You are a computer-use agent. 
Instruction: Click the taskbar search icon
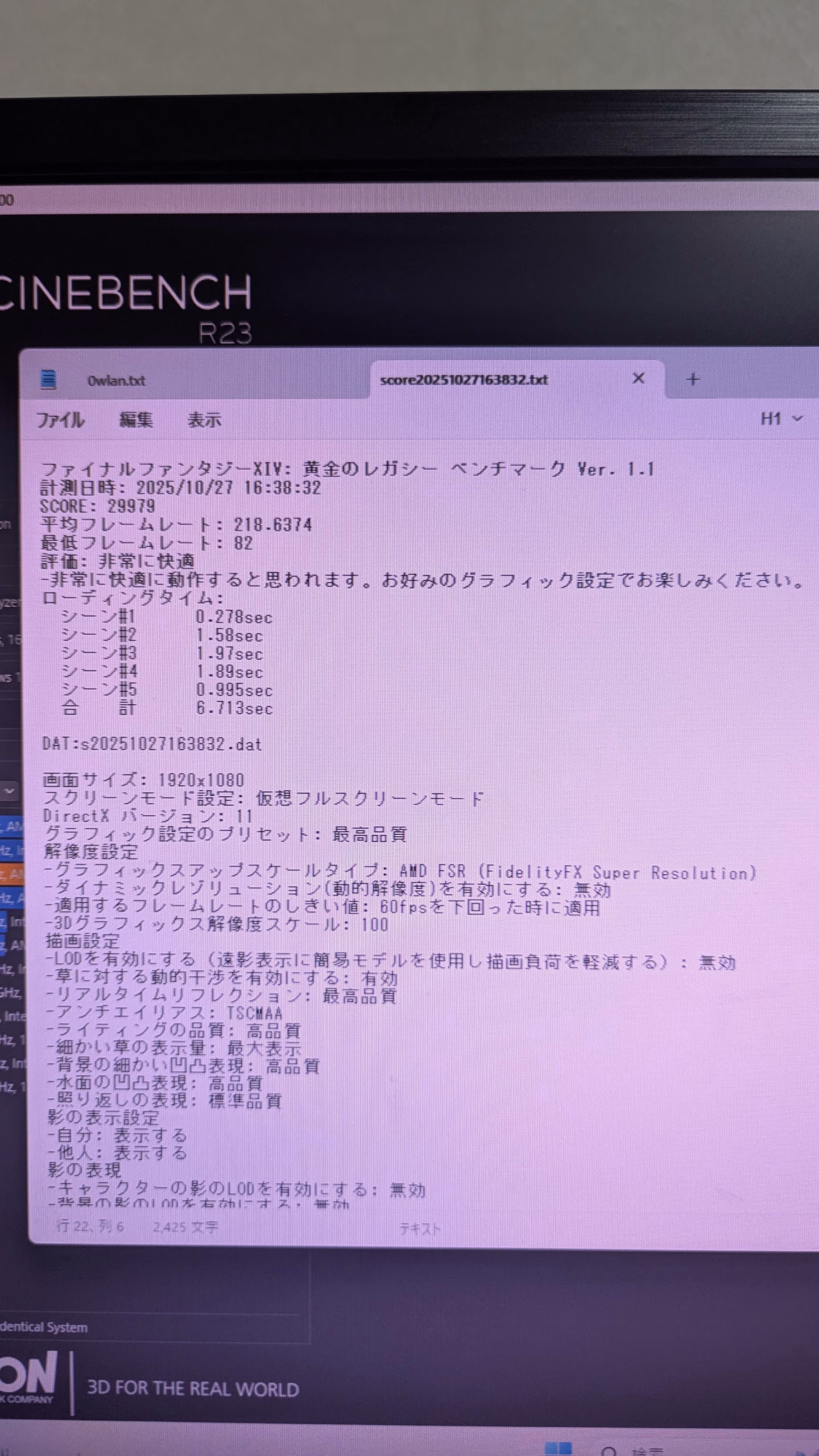[x=609, y=1449]
